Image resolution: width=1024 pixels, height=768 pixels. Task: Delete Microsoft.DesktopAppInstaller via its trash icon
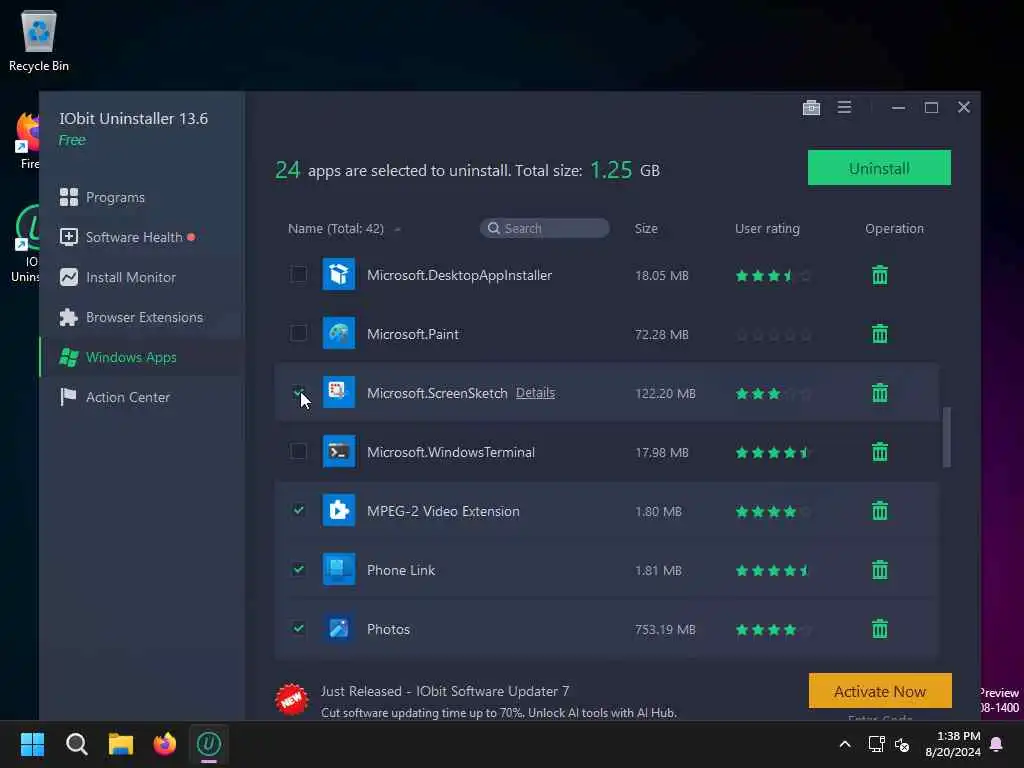880,275
